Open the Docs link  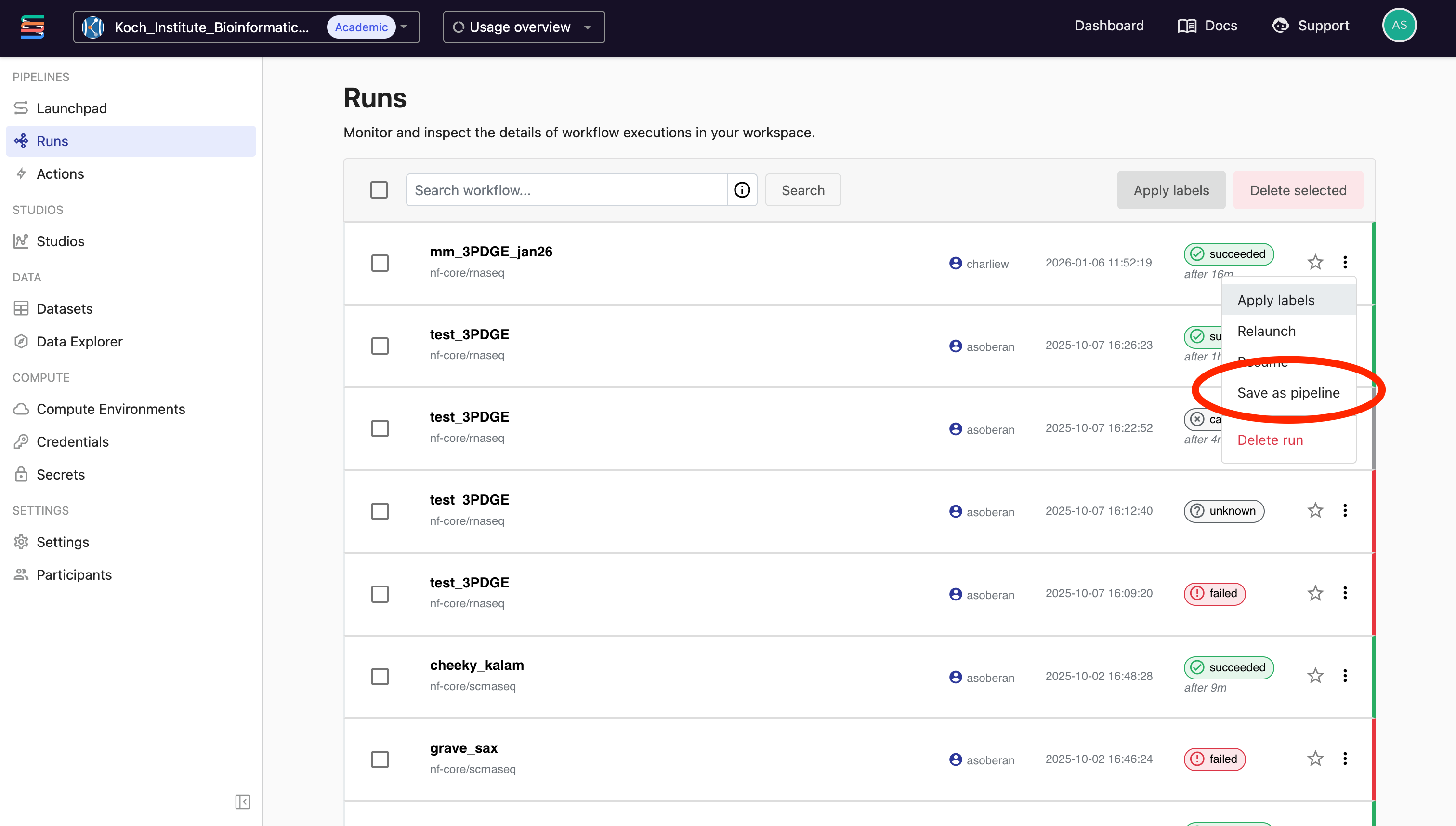point(1207,26)
